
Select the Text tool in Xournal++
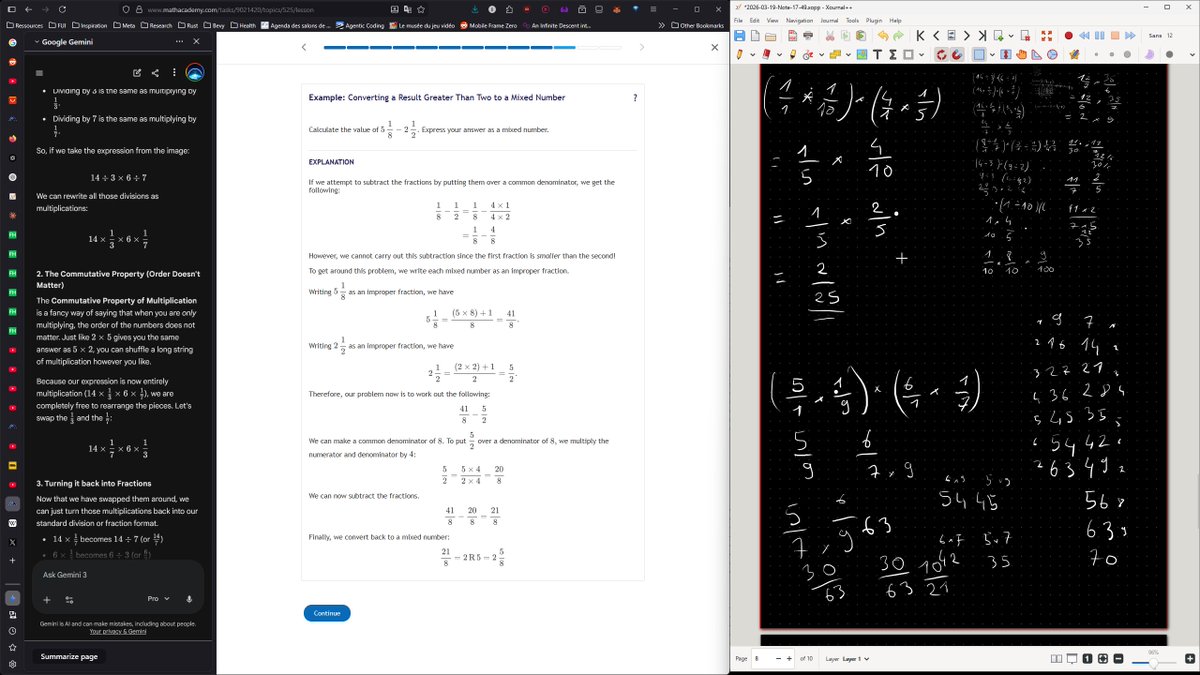click(x=877, y=54)
